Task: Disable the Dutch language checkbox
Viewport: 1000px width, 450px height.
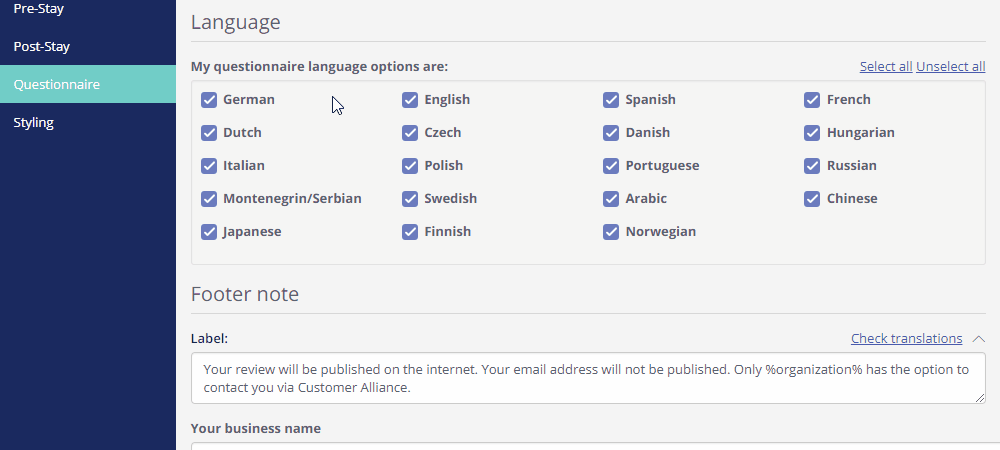Action: coord(209,133)
